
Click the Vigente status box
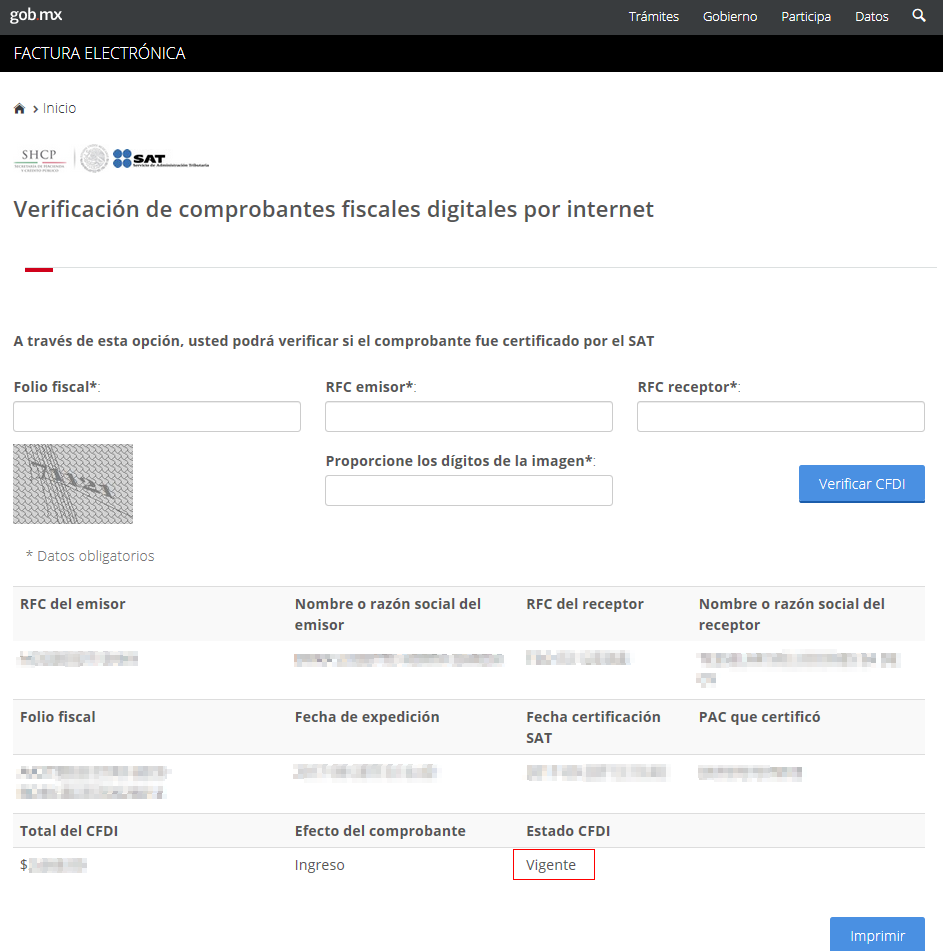pos(553,864)
